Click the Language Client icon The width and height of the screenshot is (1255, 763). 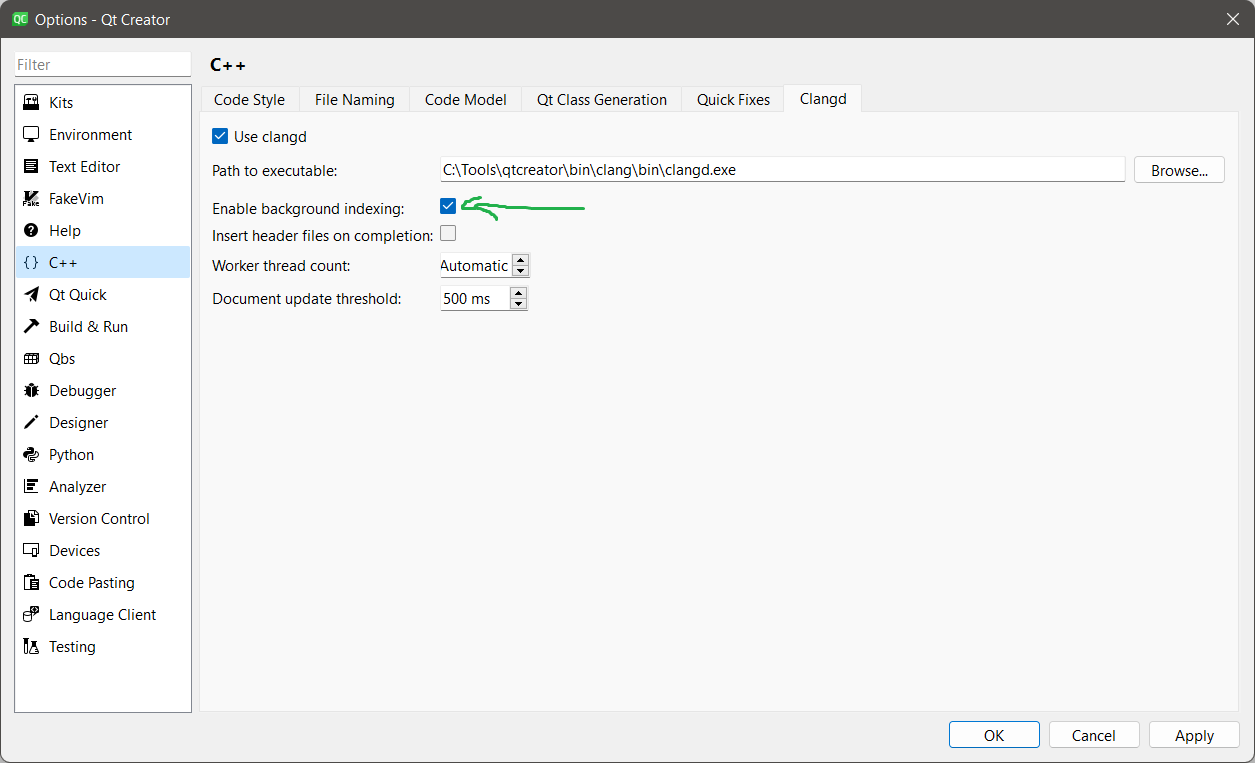coord(31,615)
